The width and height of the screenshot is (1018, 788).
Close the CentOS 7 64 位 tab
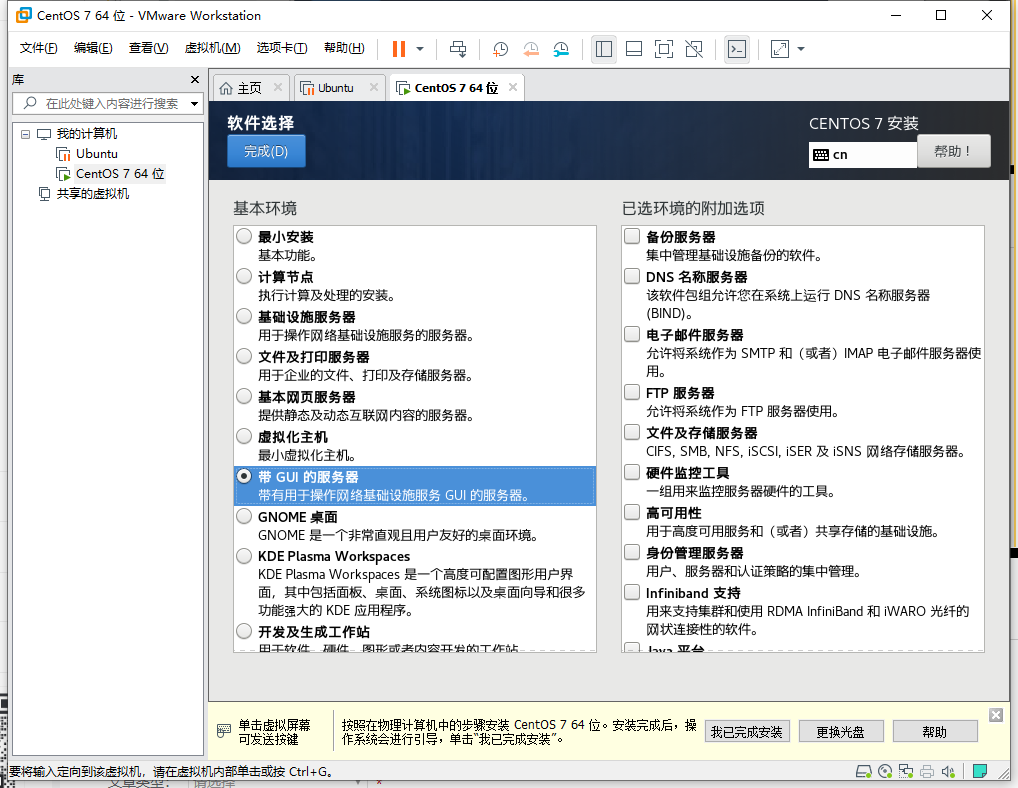(513, 87)
